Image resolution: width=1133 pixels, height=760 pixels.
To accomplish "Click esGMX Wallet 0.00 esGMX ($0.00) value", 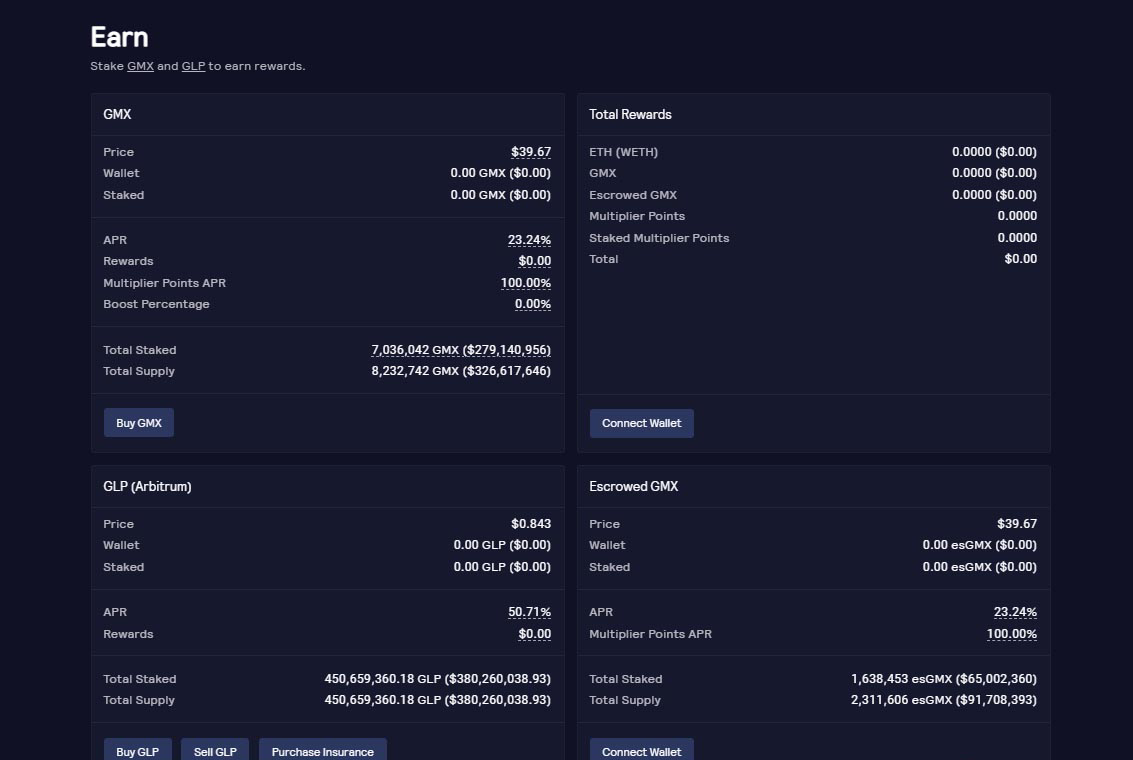I will (979, 545).
